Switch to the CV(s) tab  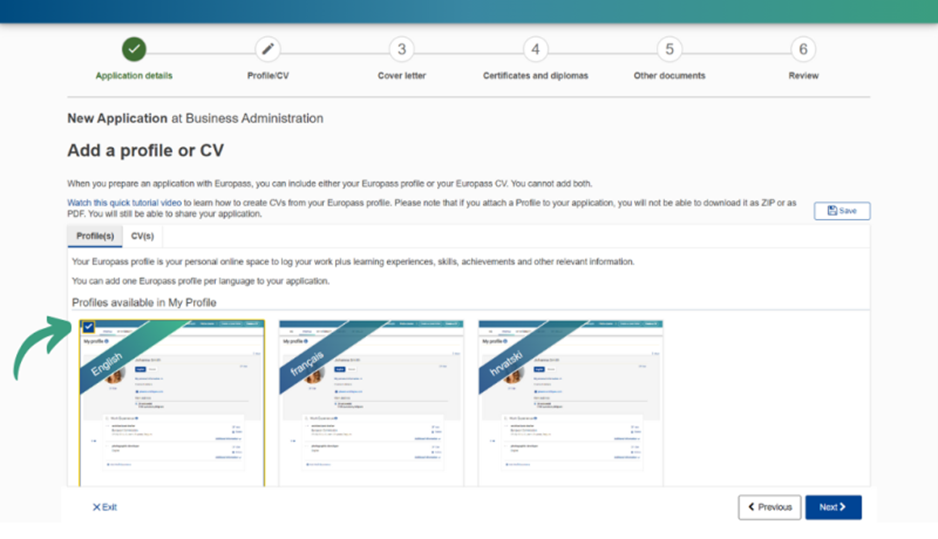(x=142, y=236)
